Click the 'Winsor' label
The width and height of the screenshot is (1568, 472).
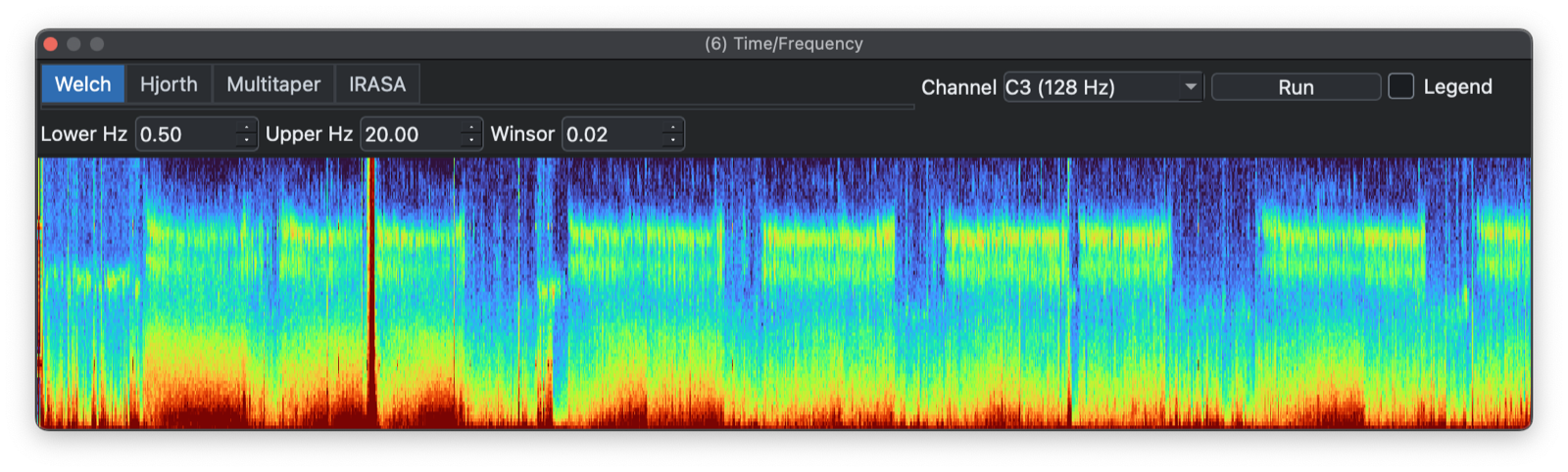(x=522, y=134)
